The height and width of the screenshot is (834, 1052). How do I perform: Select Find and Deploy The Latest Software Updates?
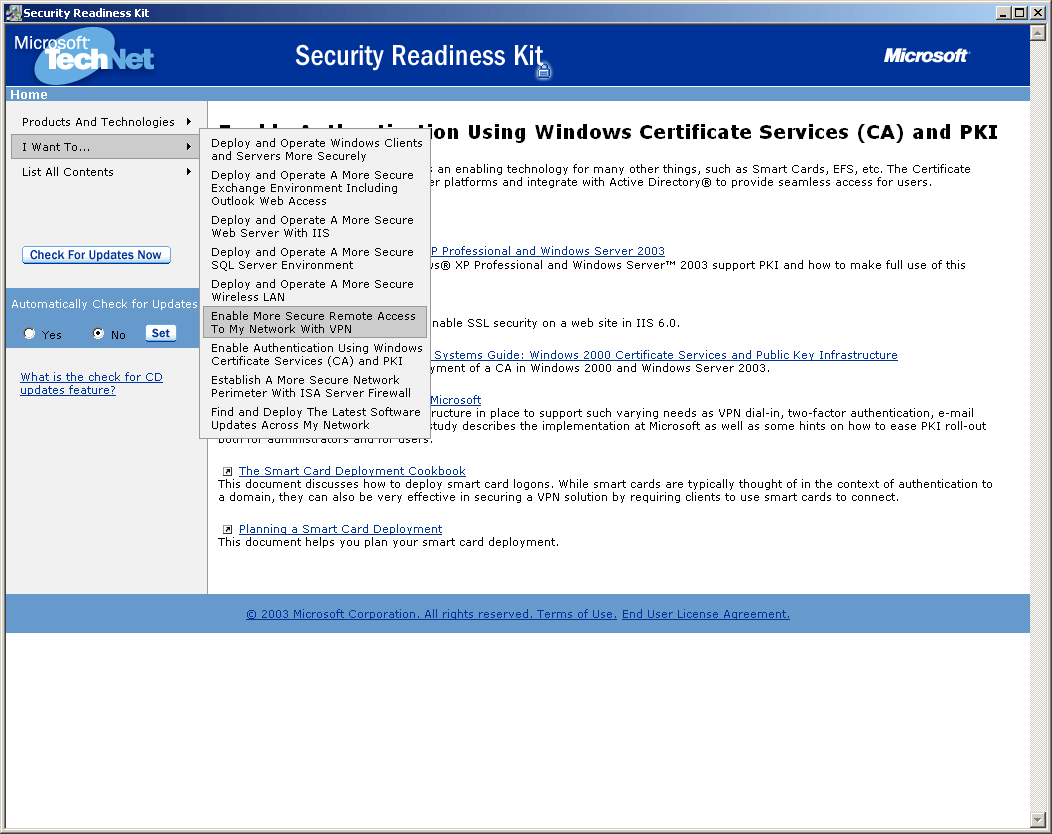pyautogui.click(x=315, y=419)
